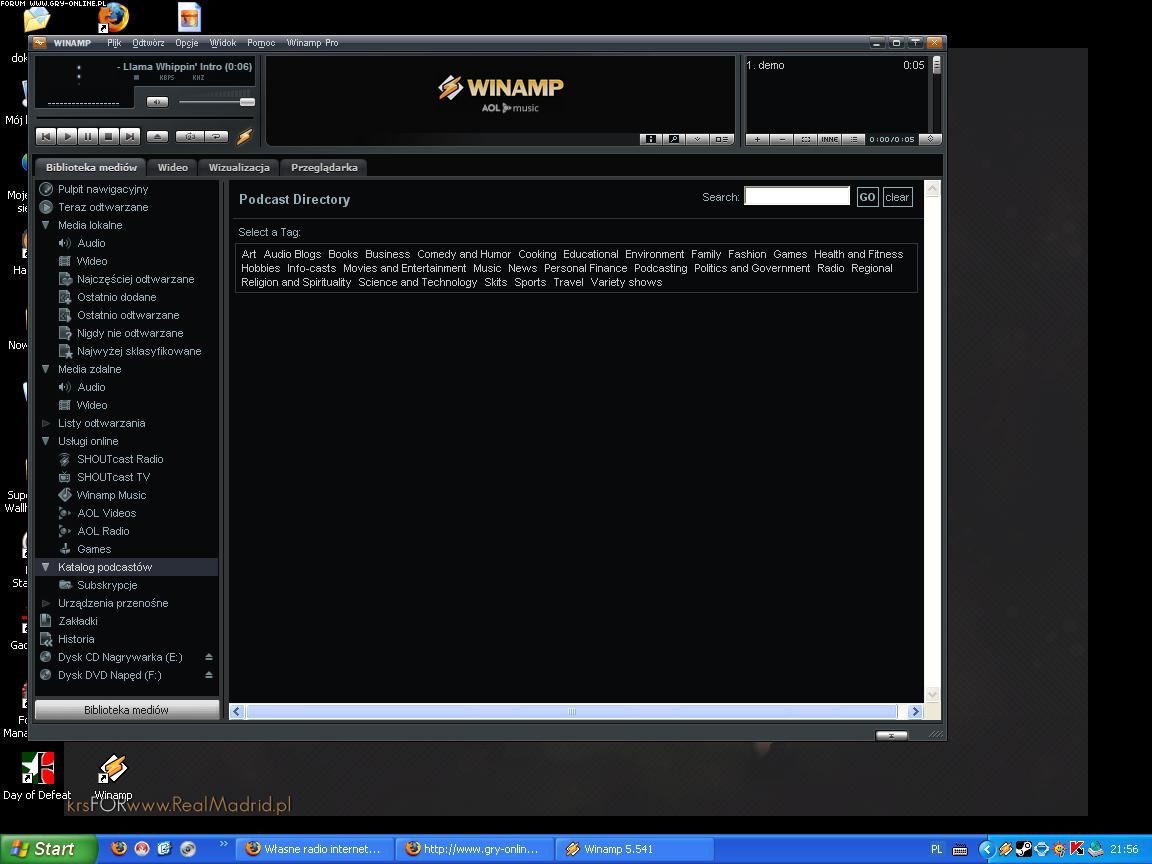Open Pulpit nawigacyjny in the library

point(103,189)
